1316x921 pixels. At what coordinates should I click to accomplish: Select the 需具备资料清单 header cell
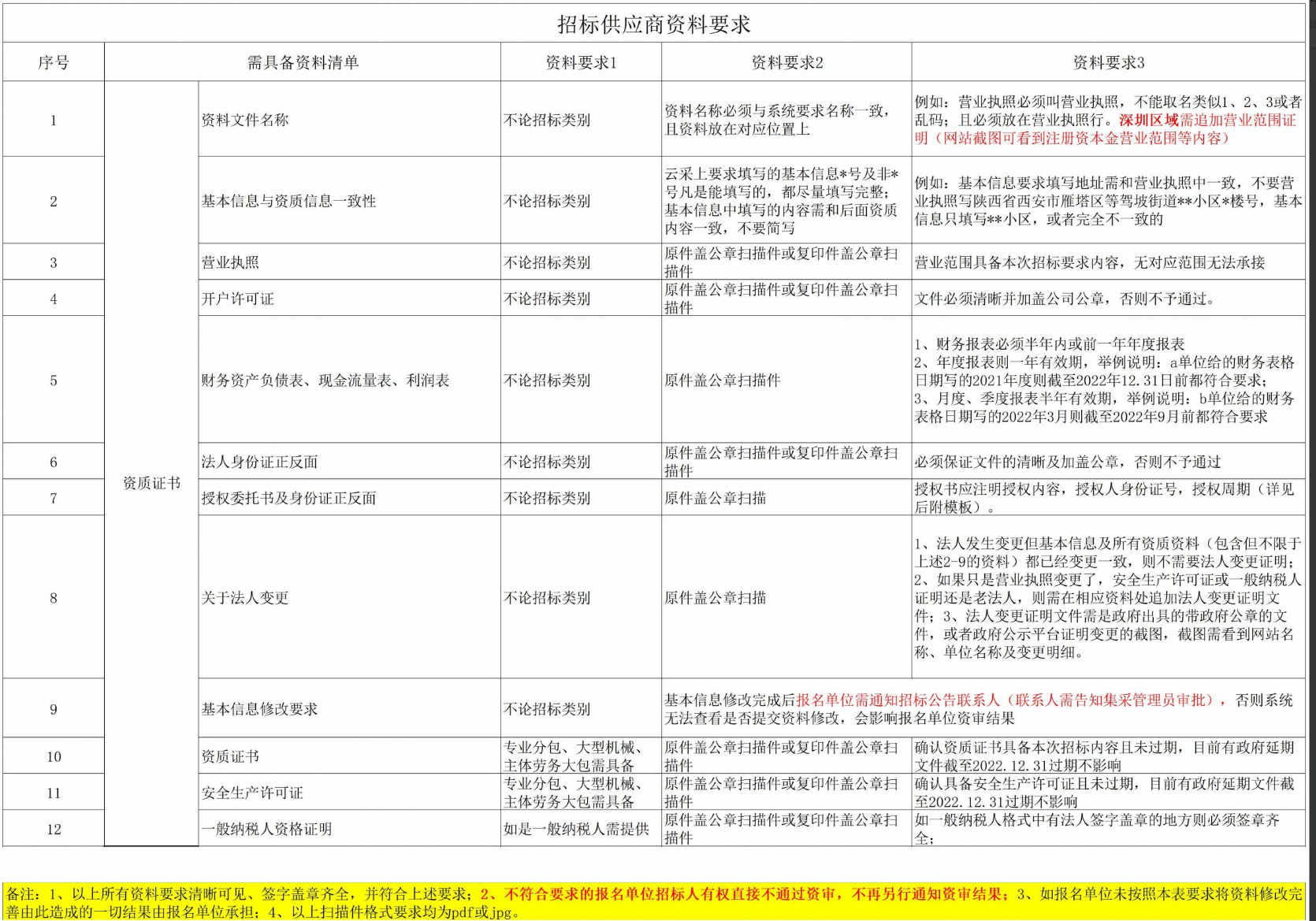303,62
